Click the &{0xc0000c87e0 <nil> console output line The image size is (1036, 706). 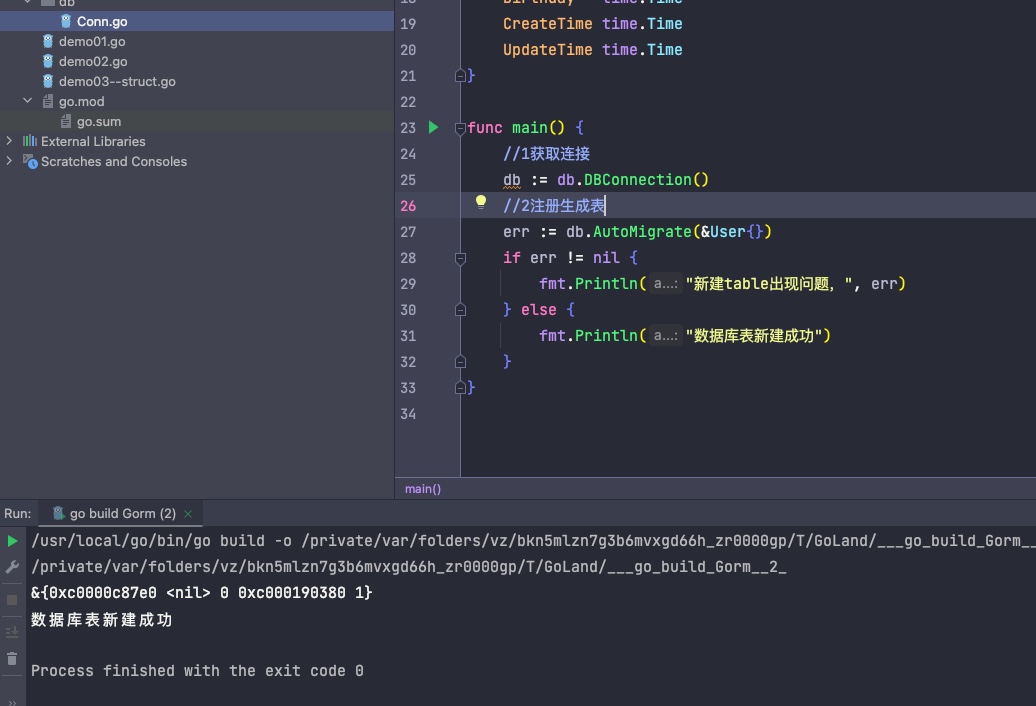click(x=202, y=593)
